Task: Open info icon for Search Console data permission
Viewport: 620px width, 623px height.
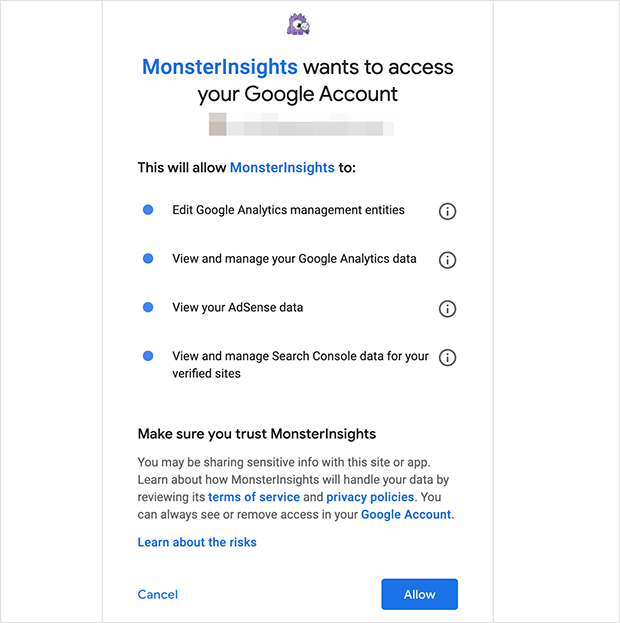Action: [447, 357]
